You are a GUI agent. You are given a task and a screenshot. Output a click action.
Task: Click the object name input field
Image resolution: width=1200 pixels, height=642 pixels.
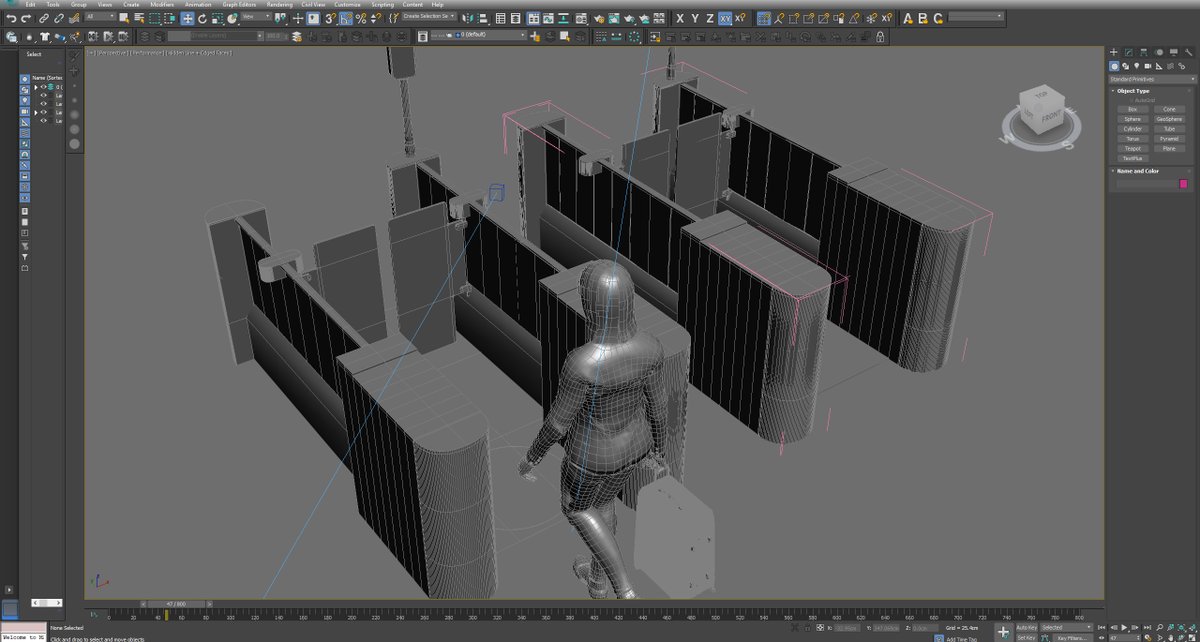click(x=1146, y=184)
